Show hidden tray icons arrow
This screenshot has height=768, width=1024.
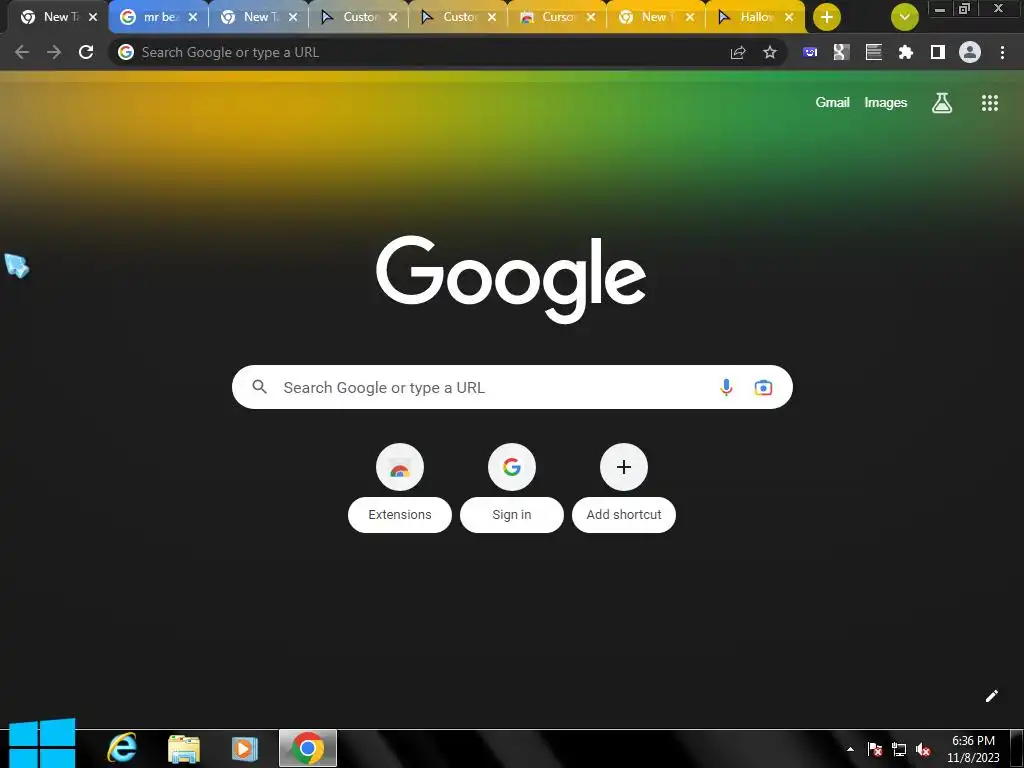point(850,749)
